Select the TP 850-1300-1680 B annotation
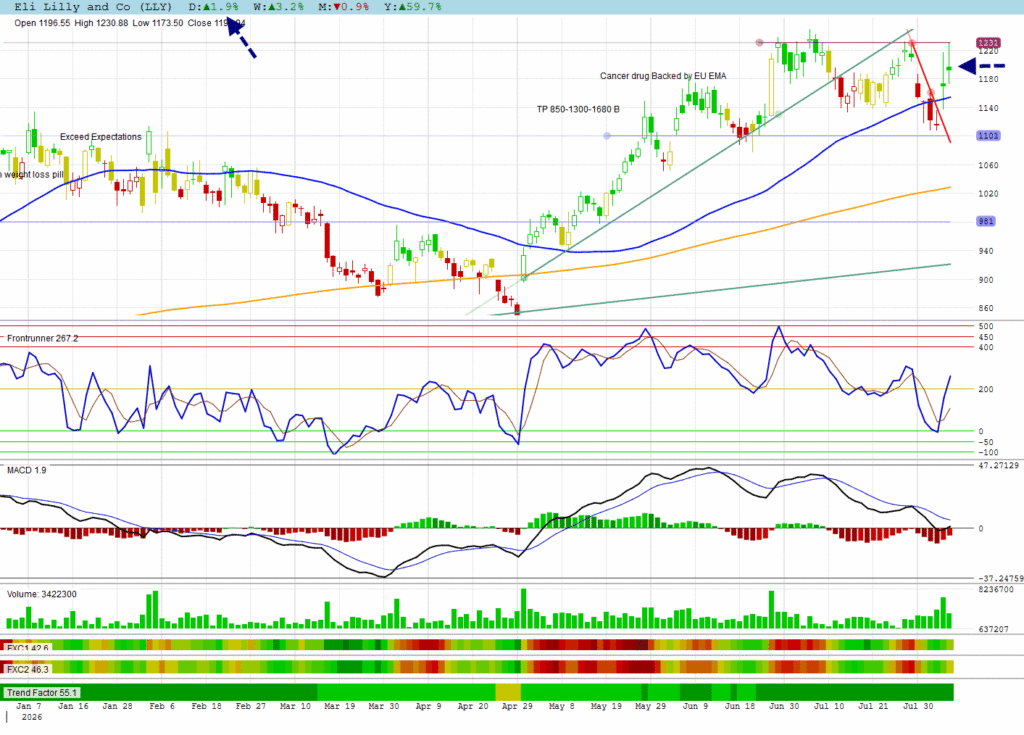Viewport: 1024px width, 735px height. tap(578, 109)
